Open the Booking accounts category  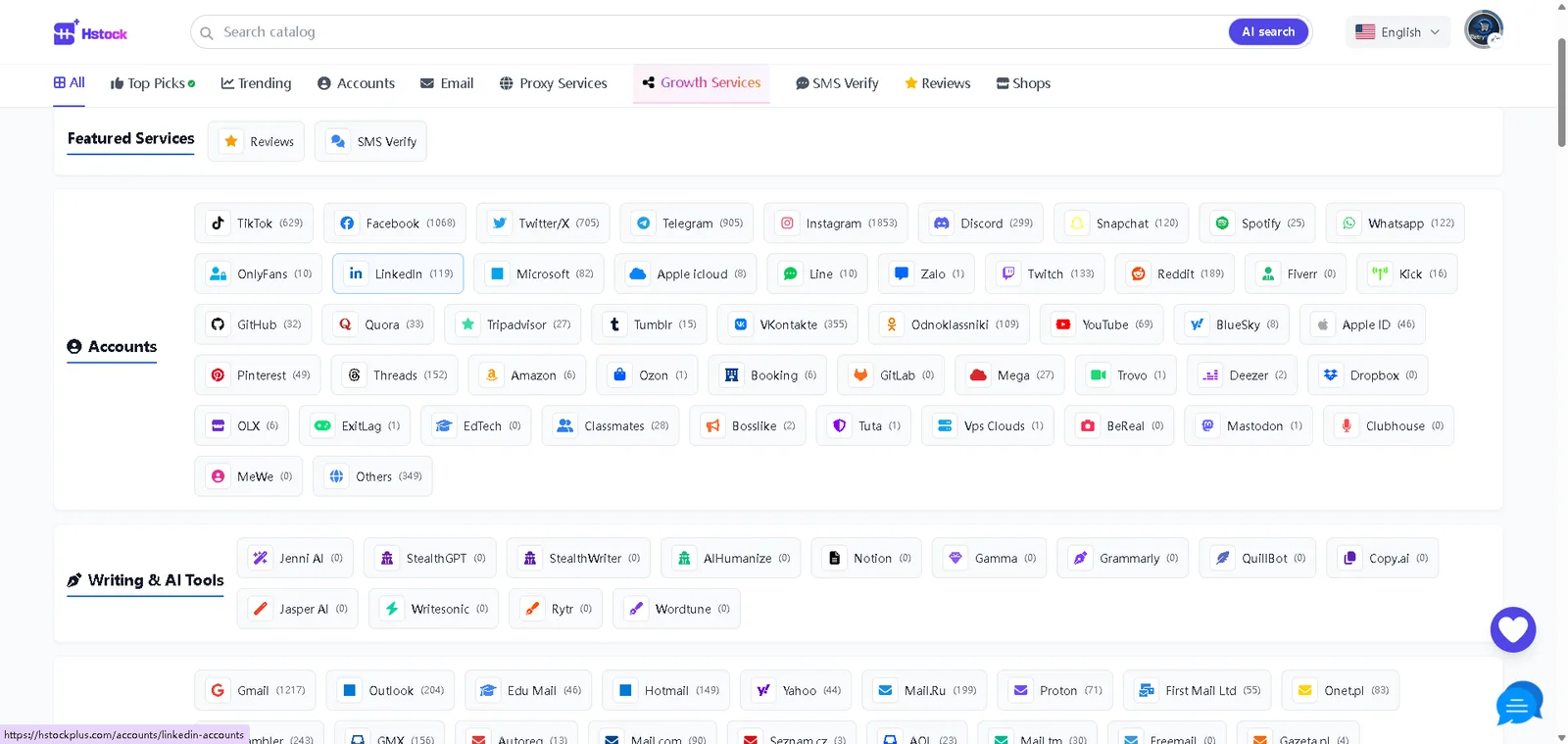tap(767, 374)
